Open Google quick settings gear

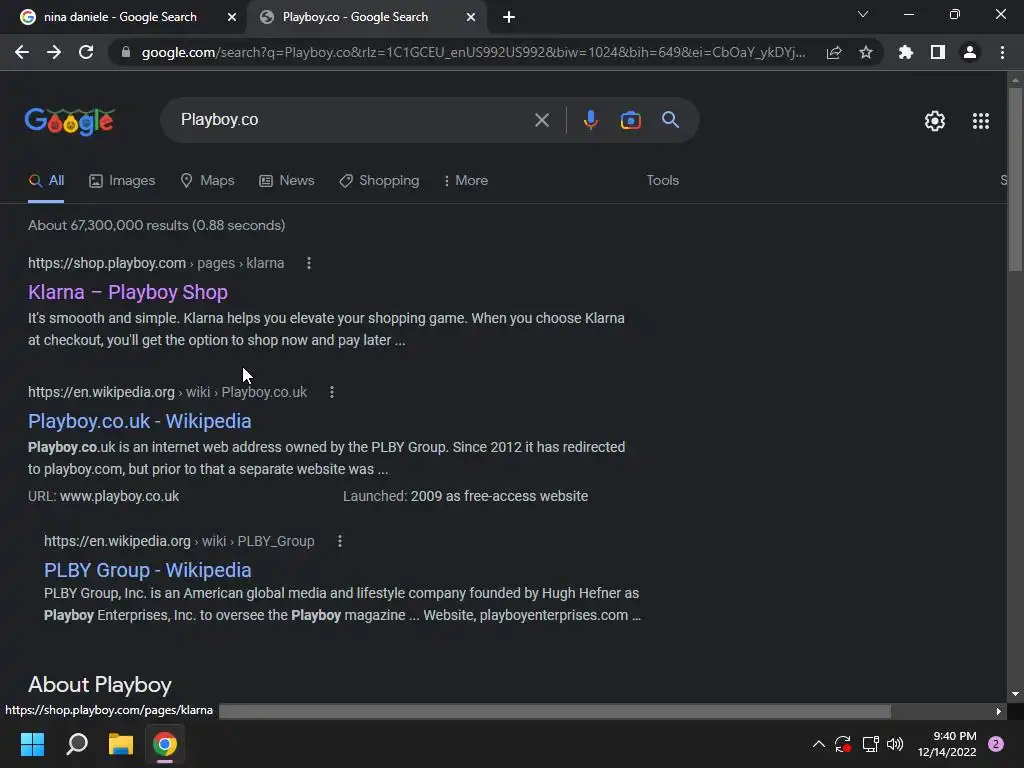(935, 121)
